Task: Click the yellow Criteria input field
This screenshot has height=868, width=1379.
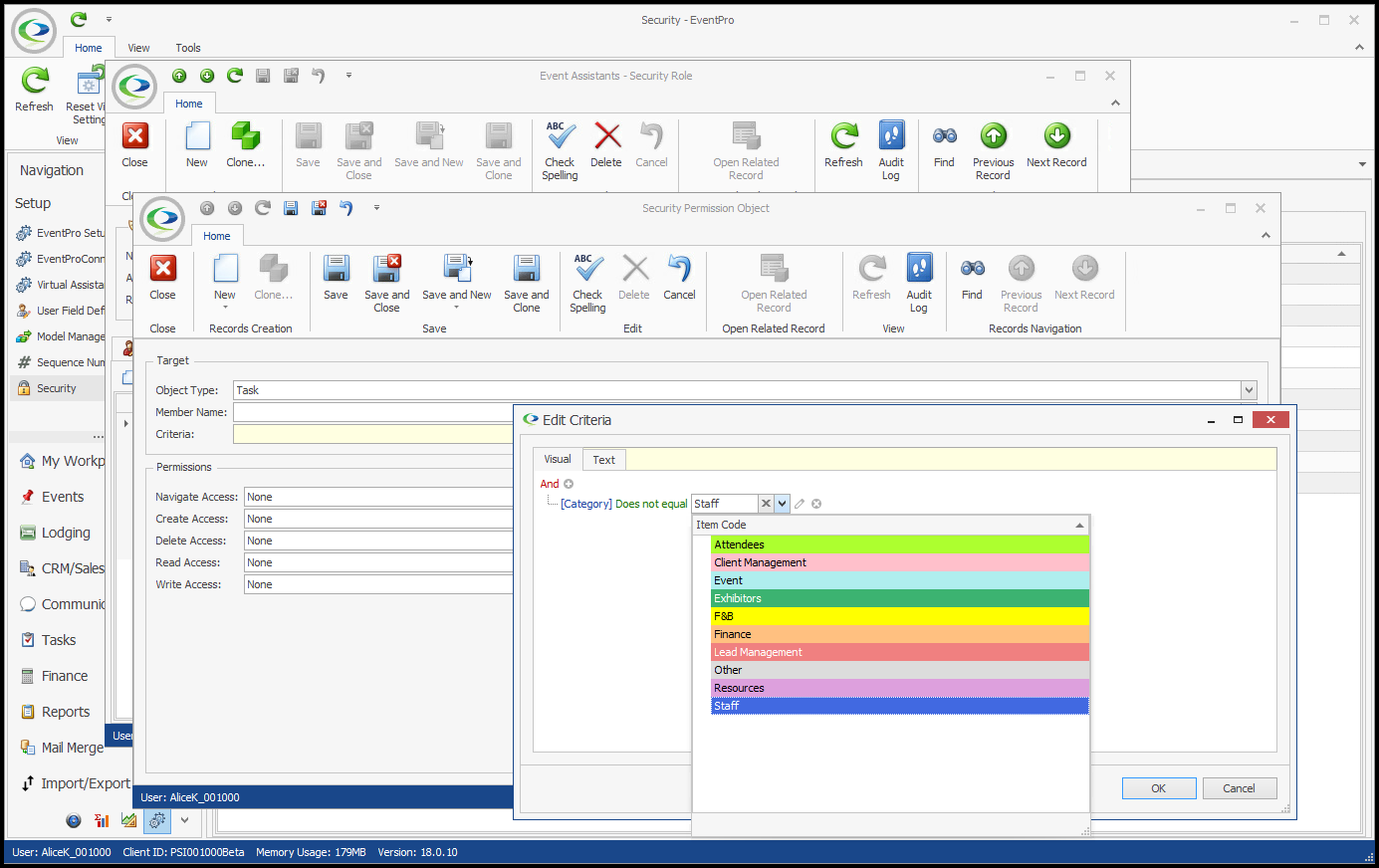Action: coord(373,434)
